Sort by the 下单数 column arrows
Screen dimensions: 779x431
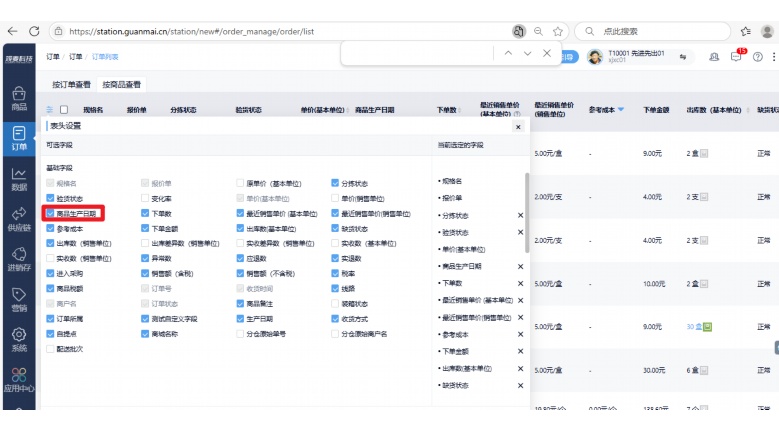coord(460,110)
